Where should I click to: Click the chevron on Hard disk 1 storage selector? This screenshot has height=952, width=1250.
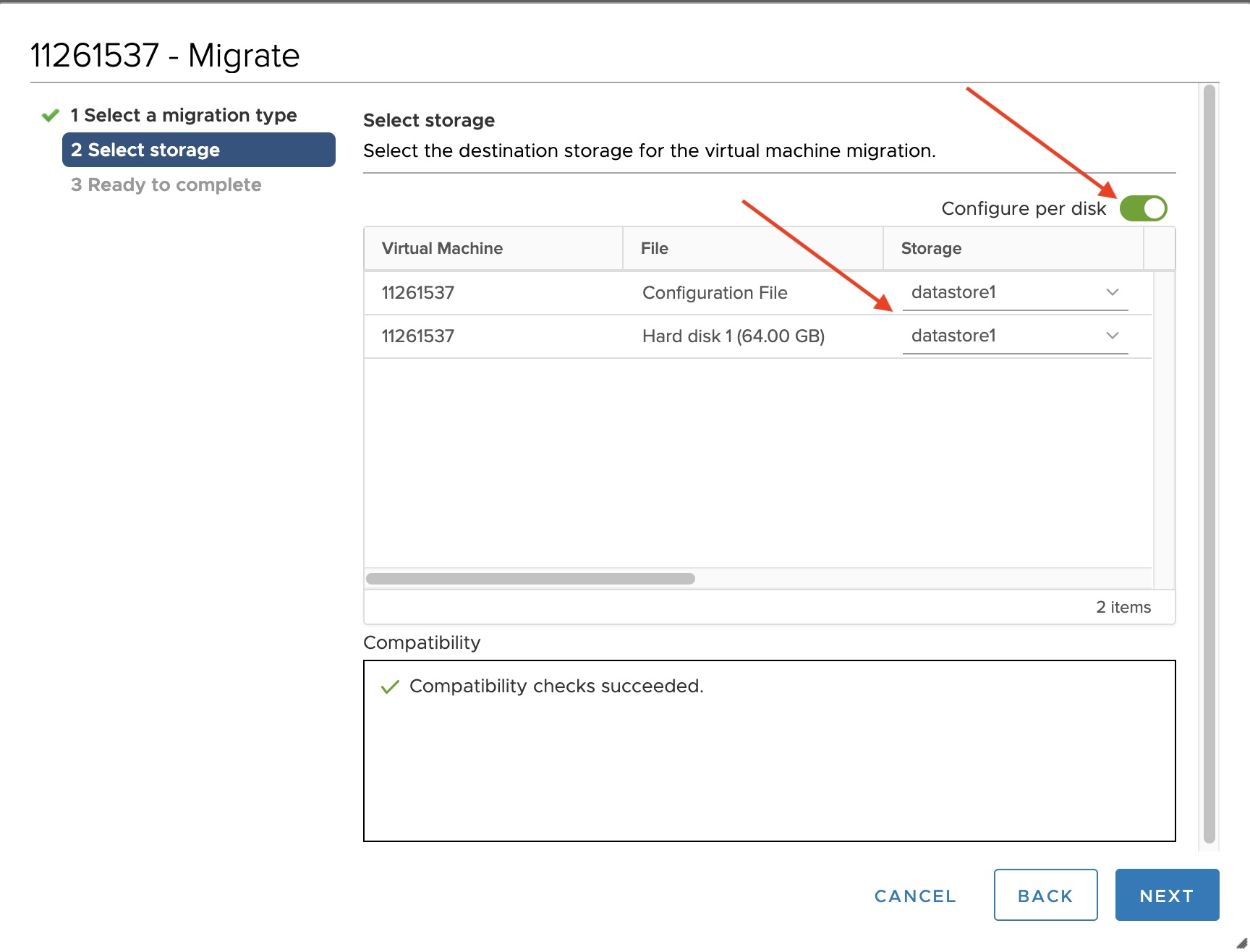coord(1112,336)
